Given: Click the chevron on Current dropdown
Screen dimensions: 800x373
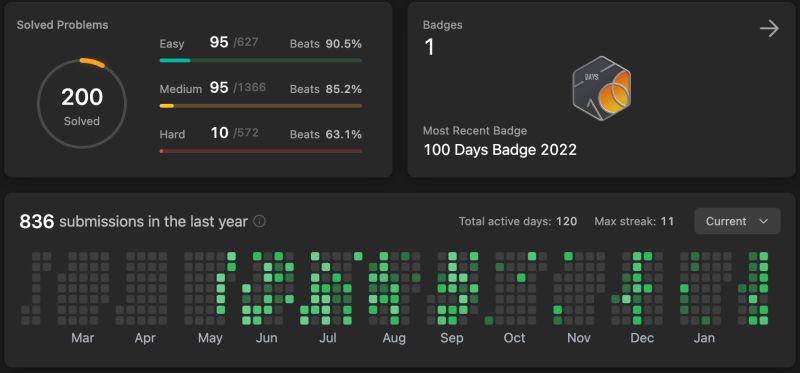Looking at the screenshot, I should pyautogui.click(x=764, y=221).
